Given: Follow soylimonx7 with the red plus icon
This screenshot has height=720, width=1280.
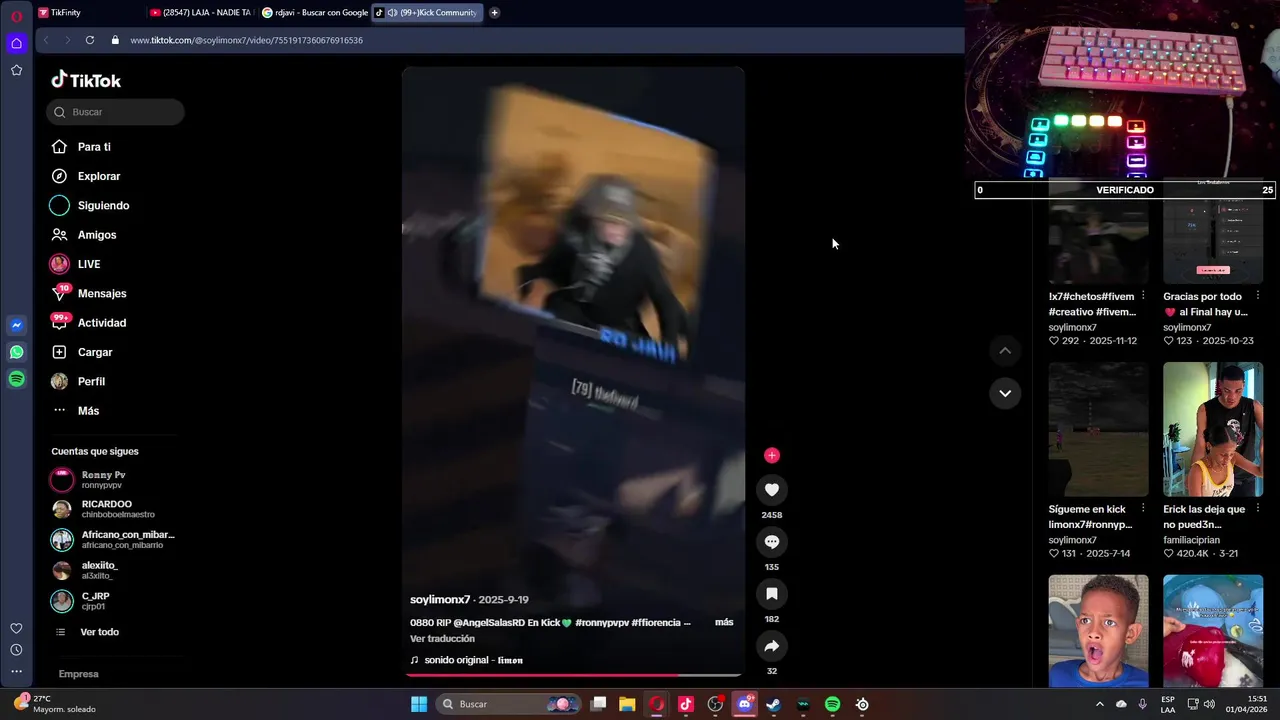Looking at the screenshot, I should pyautogui.click(x=771, y=455).
